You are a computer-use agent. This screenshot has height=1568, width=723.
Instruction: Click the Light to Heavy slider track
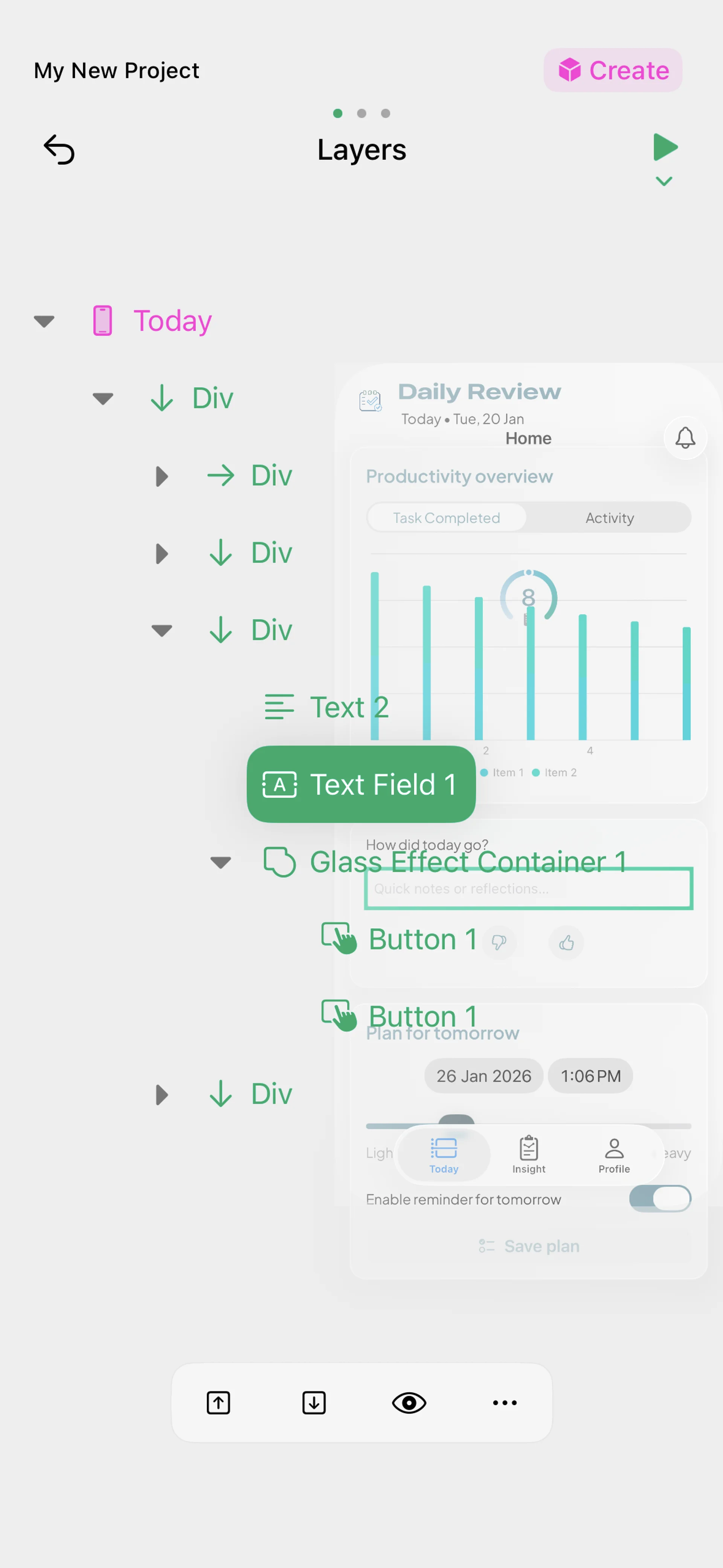(528, 1125)
